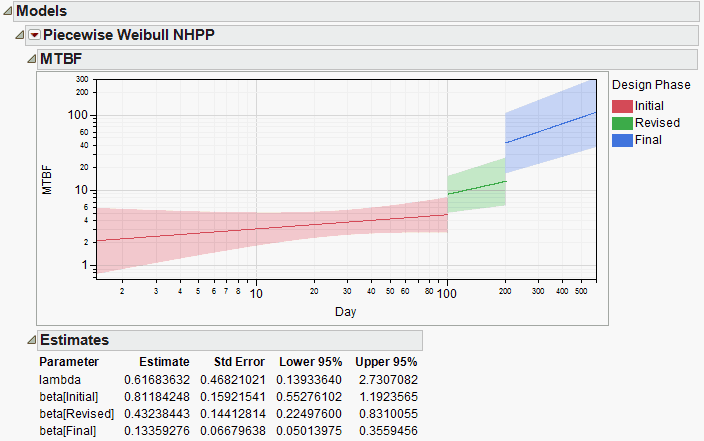Click the green Revised phase MTBF line
The image size is (704, 441).
477,188
